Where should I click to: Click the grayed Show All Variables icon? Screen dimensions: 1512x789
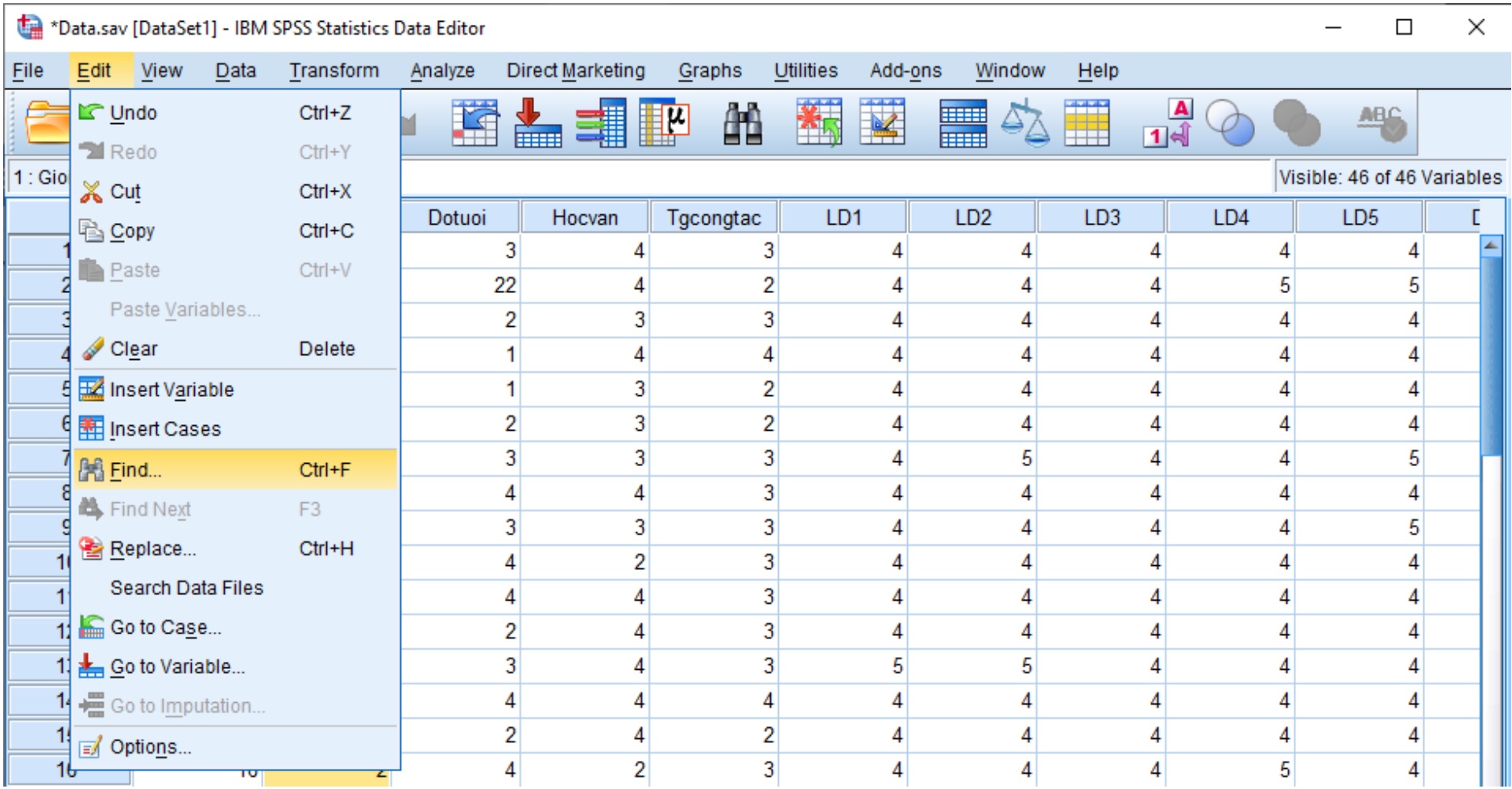tap(1296, 123)
